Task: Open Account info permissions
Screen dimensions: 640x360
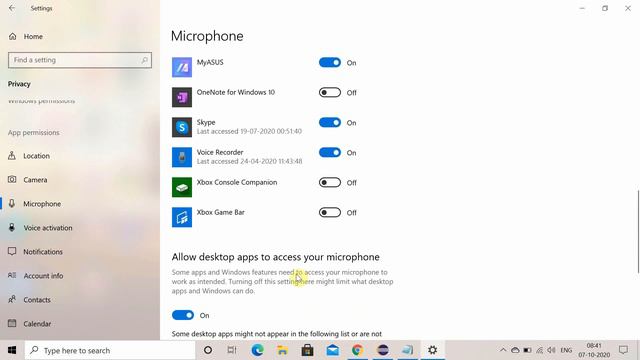Action: [x=43, y=276]
